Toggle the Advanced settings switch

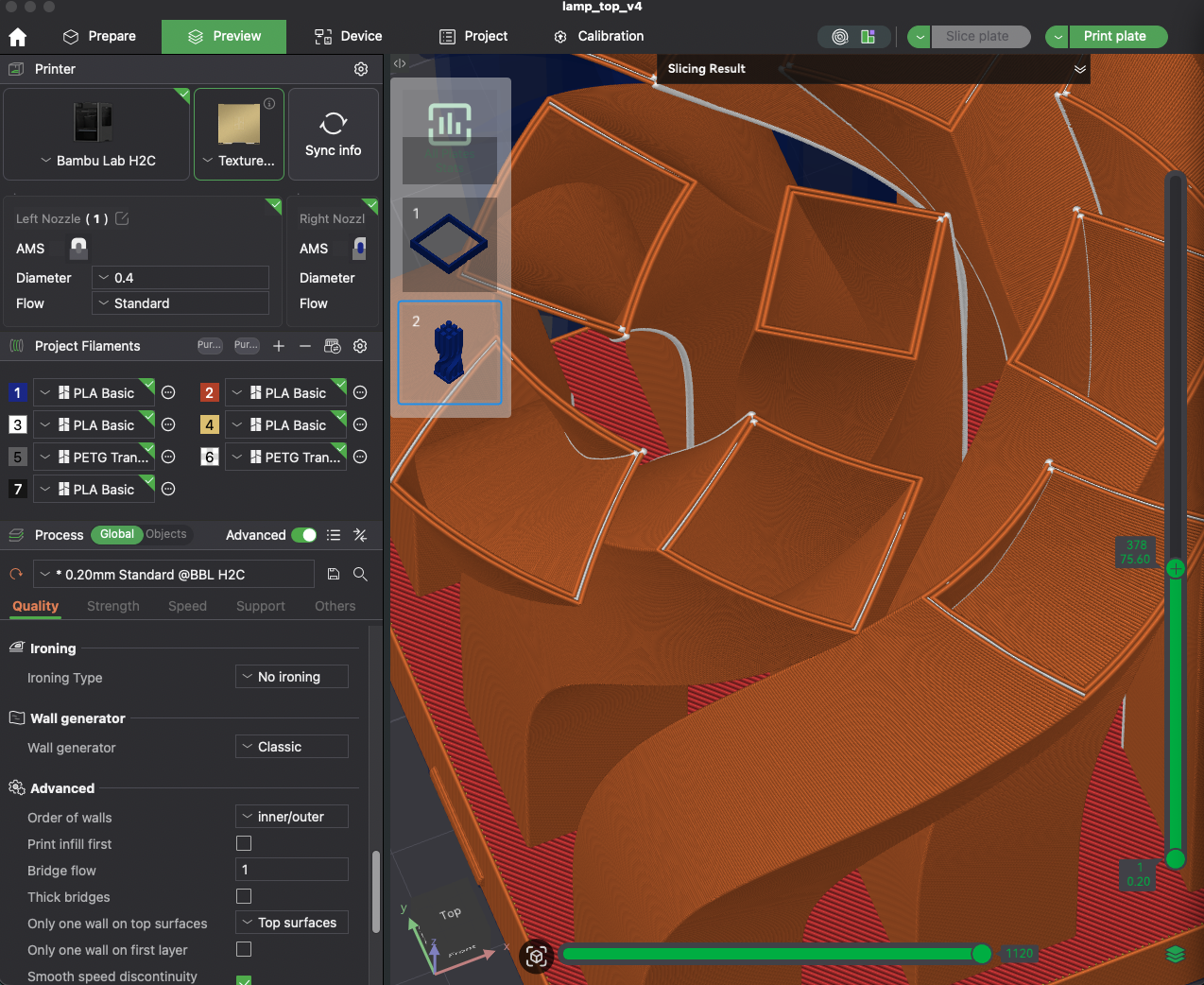click(303, 534)
